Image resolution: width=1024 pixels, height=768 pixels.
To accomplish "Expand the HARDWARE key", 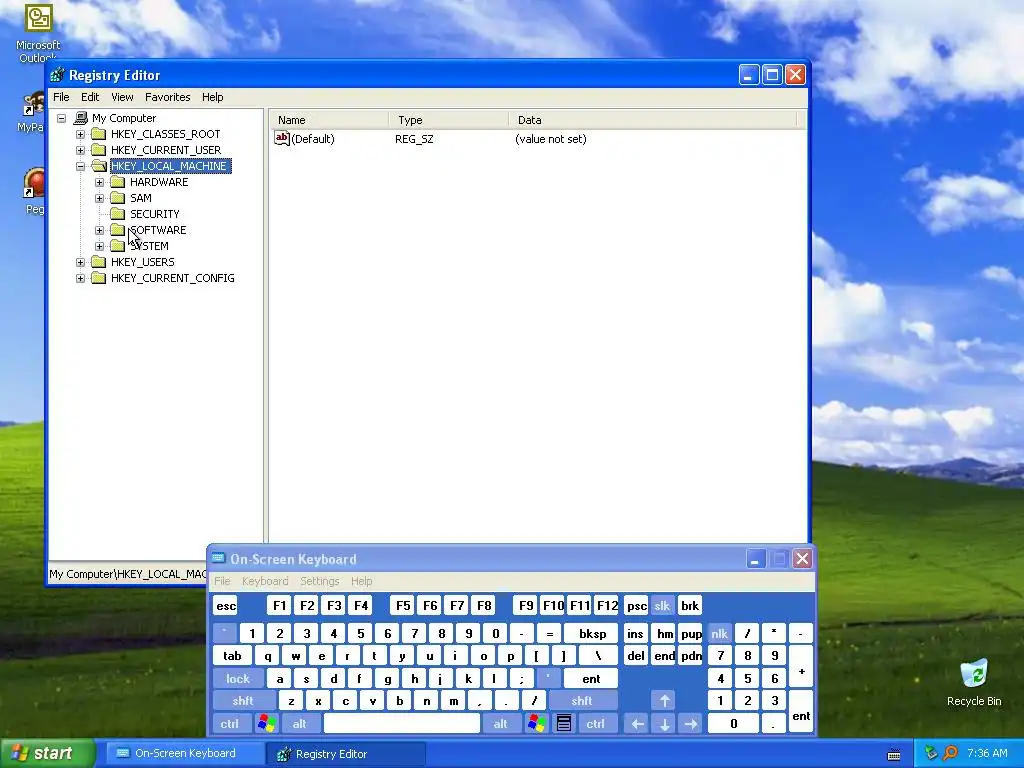I will point(99,182).
